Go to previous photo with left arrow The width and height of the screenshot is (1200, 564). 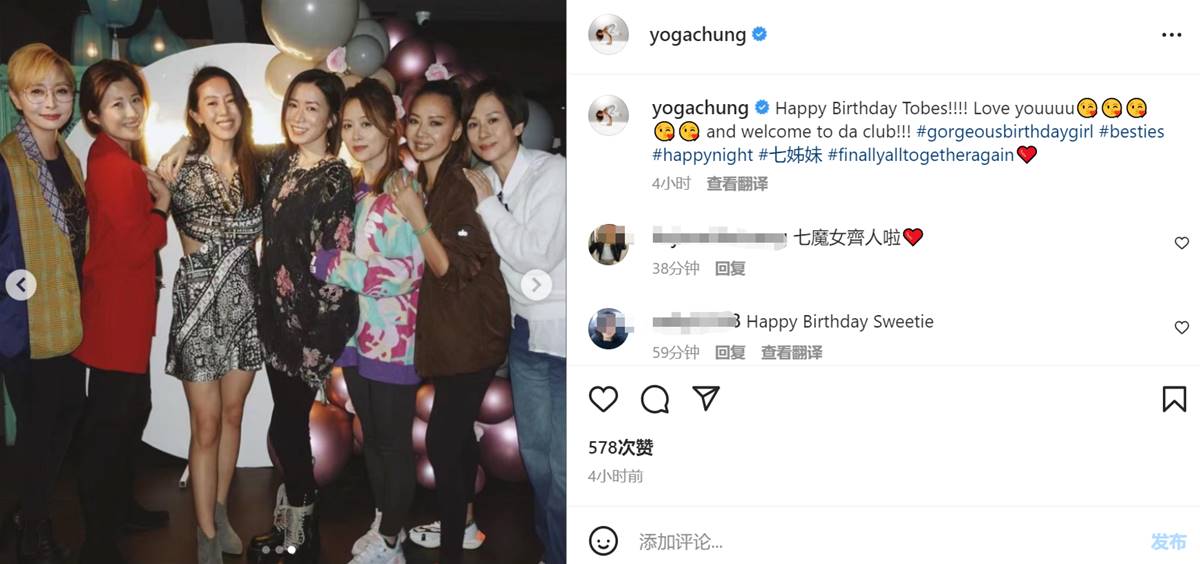21,285
